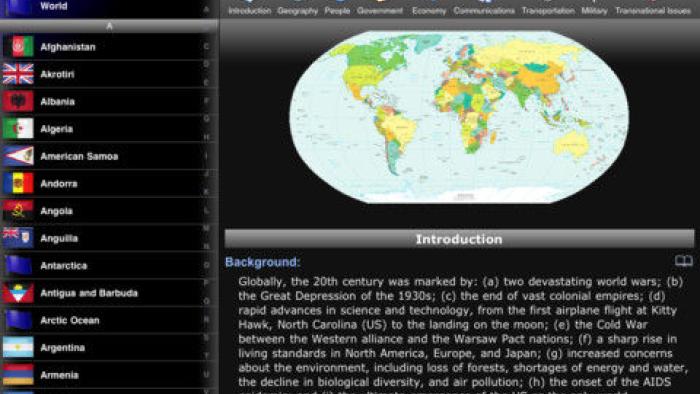This screenshot has width=700, height=394.
Task: Tap the Antigua and Barbuda flag icon
Action: (18, 293)
